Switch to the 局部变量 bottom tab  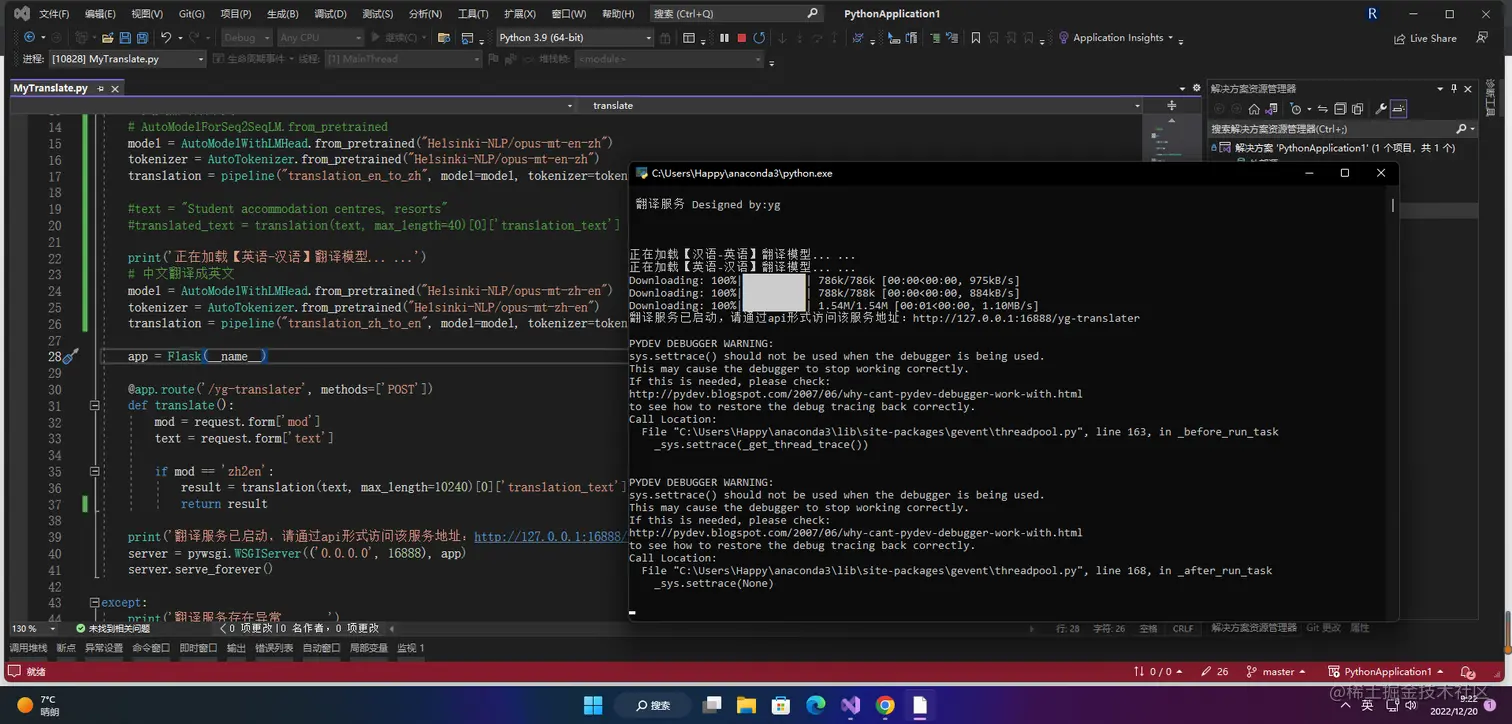[369, 648]
